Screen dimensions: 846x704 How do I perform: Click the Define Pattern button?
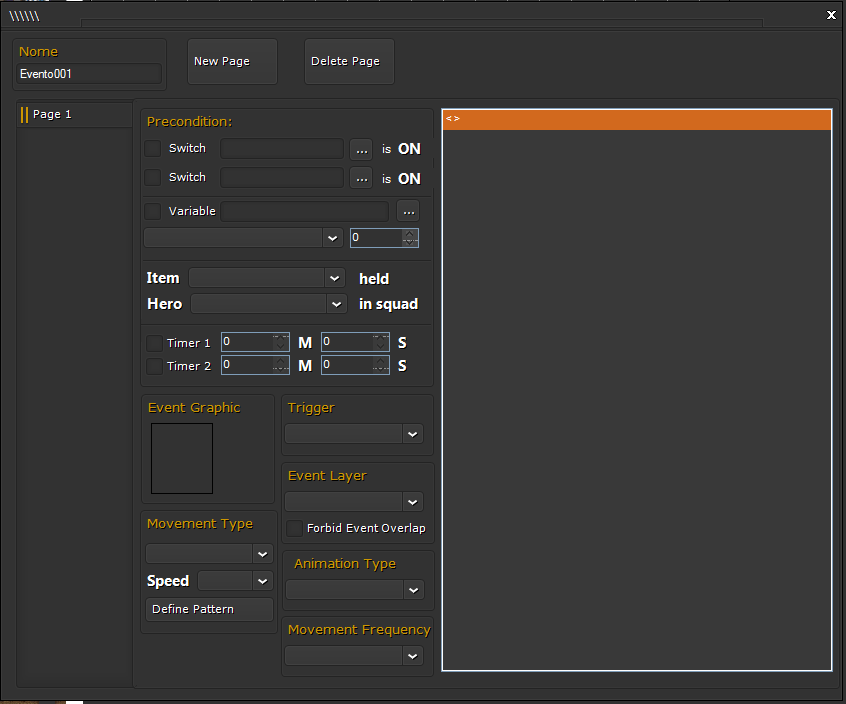pos(209,610)
